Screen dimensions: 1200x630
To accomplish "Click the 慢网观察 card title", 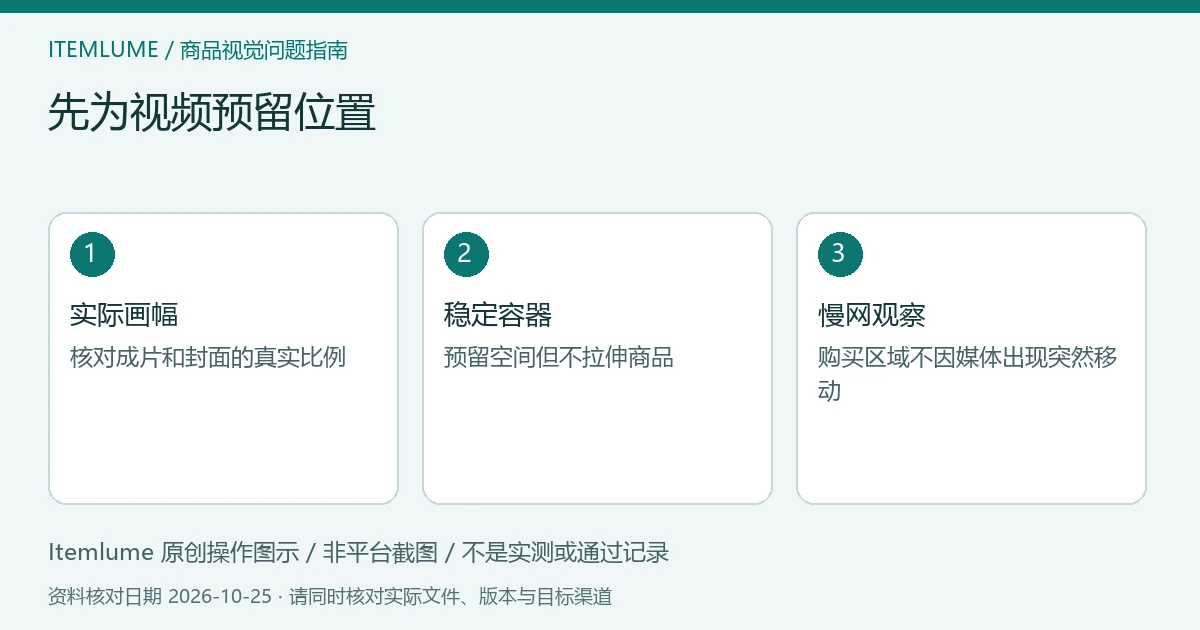I will [872, 316].
